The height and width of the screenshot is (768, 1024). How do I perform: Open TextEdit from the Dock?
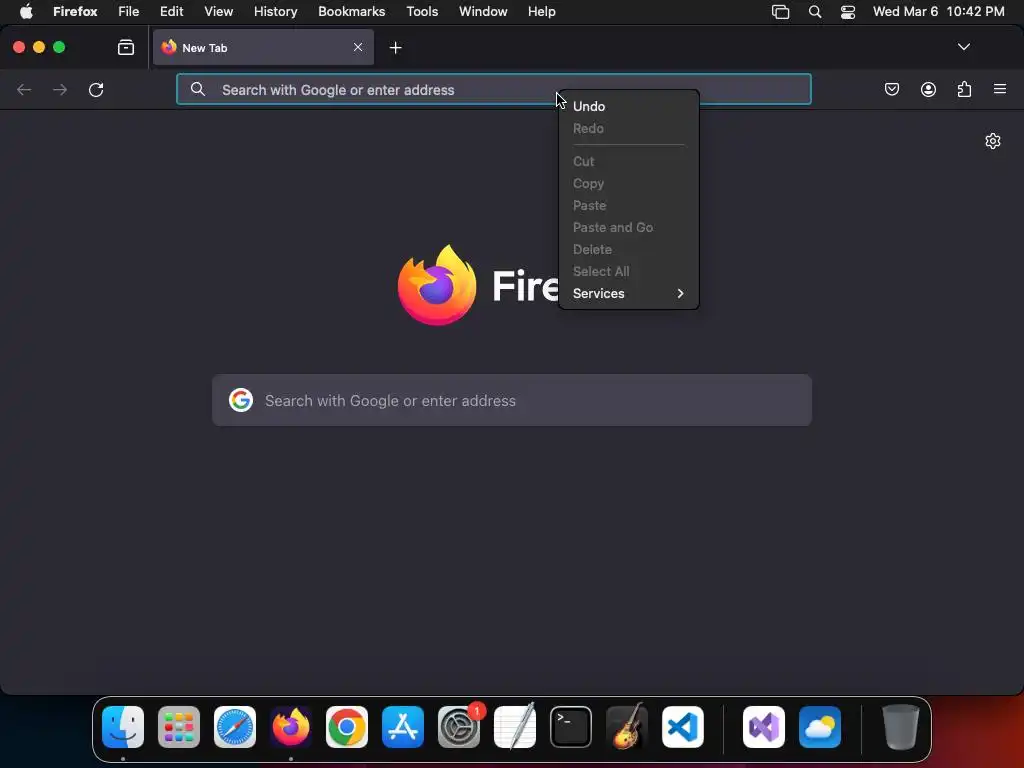(x=515, y=727)
